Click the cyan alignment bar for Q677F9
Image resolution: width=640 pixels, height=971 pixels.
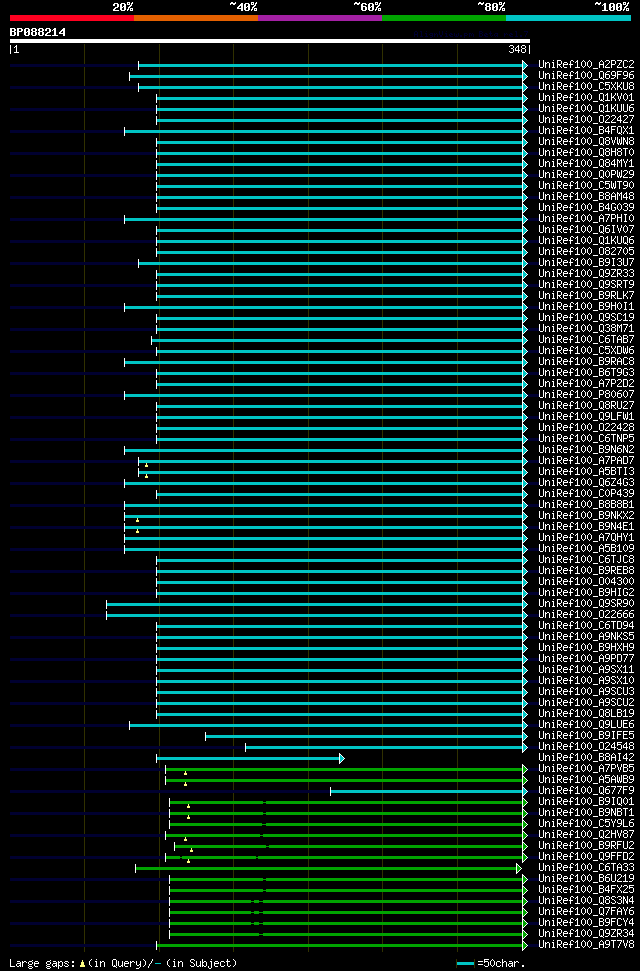[429, 791]
